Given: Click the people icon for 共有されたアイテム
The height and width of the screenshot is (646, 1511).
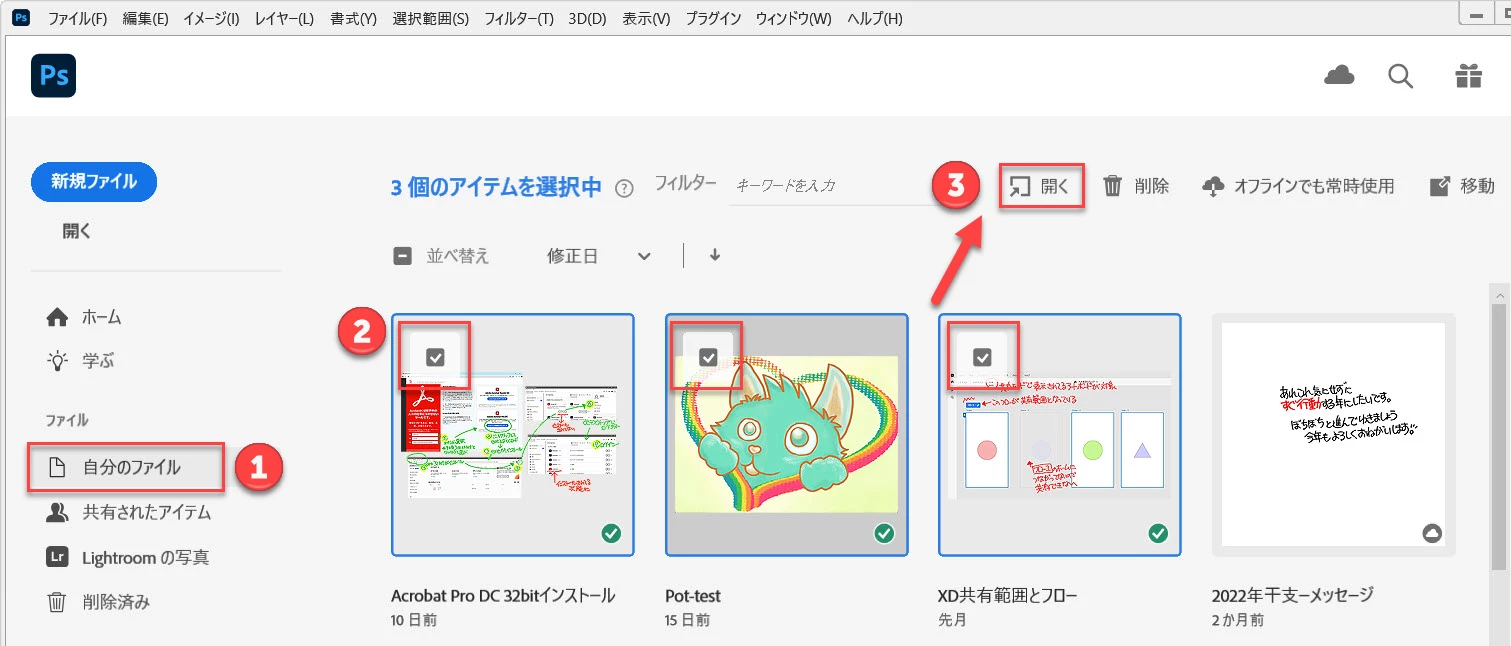Looking at the screenshot, I should point(57,512).
